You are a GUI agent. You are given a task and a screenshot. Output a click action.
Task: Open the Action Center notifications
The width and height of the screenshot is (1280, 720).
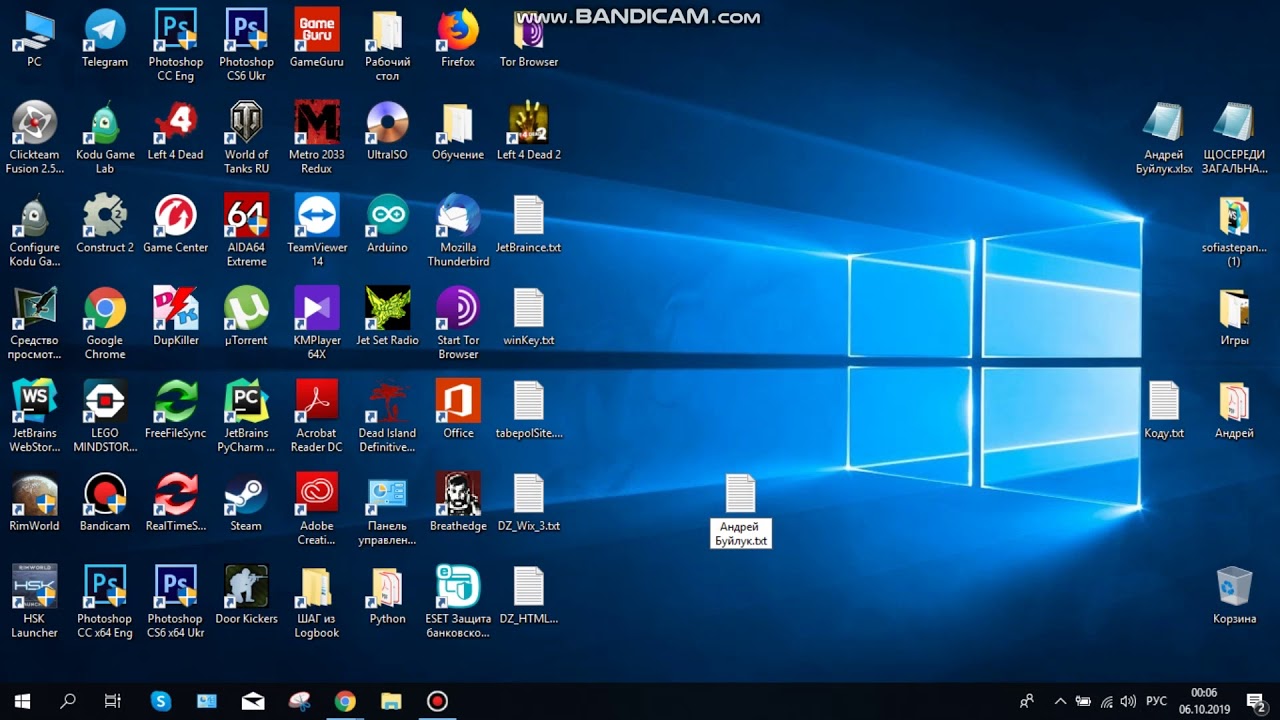click(1255, 701)
